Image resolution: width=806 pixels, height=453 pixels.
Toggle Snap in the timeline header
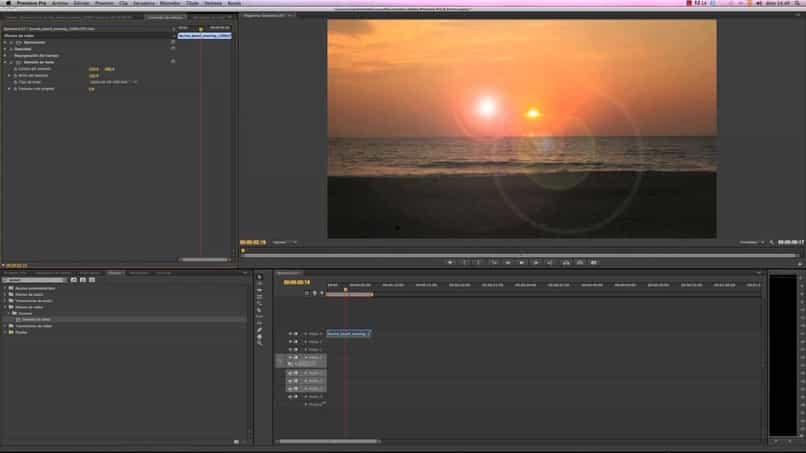point(307,293)
